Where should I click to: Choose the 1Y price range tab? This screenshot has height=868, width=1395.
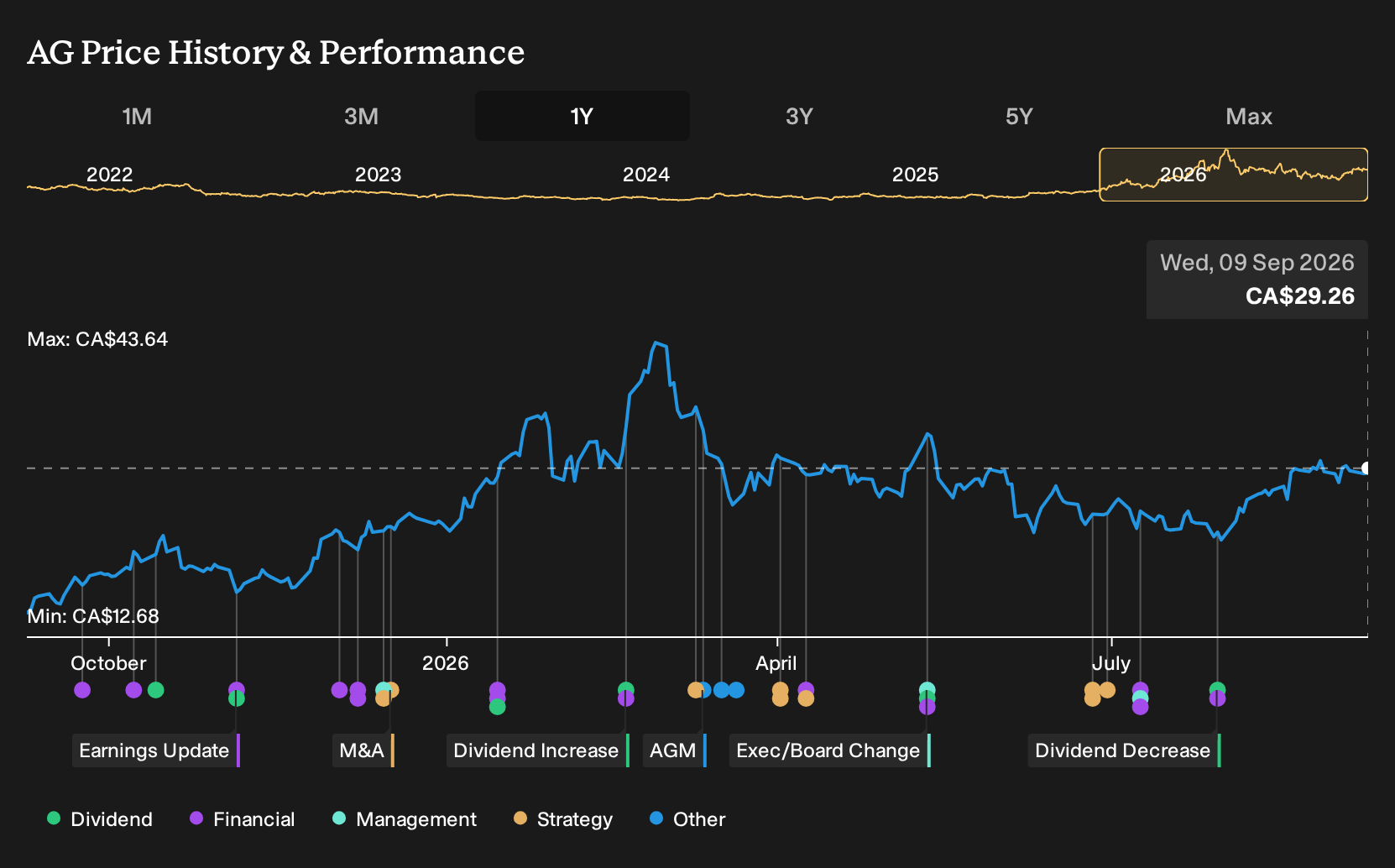point(583,116)
